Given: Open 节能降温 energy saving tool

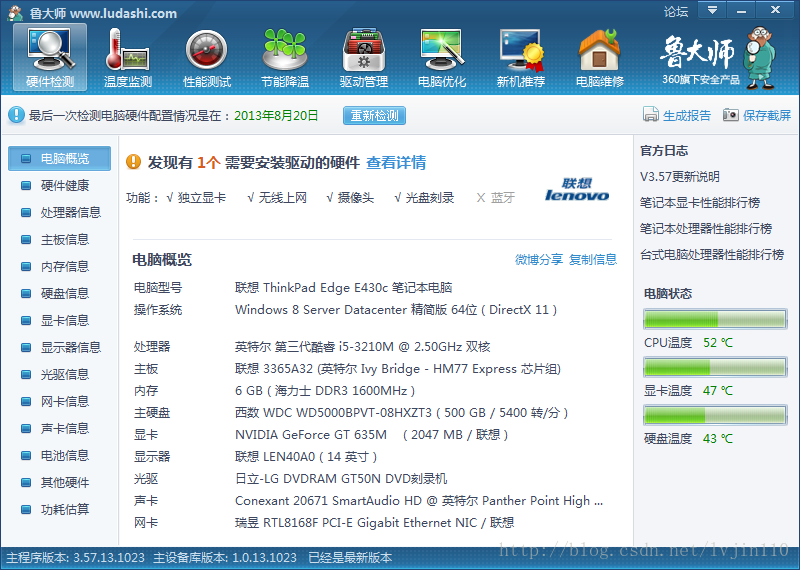Looking at the screenshot, I should click(285, 58).
